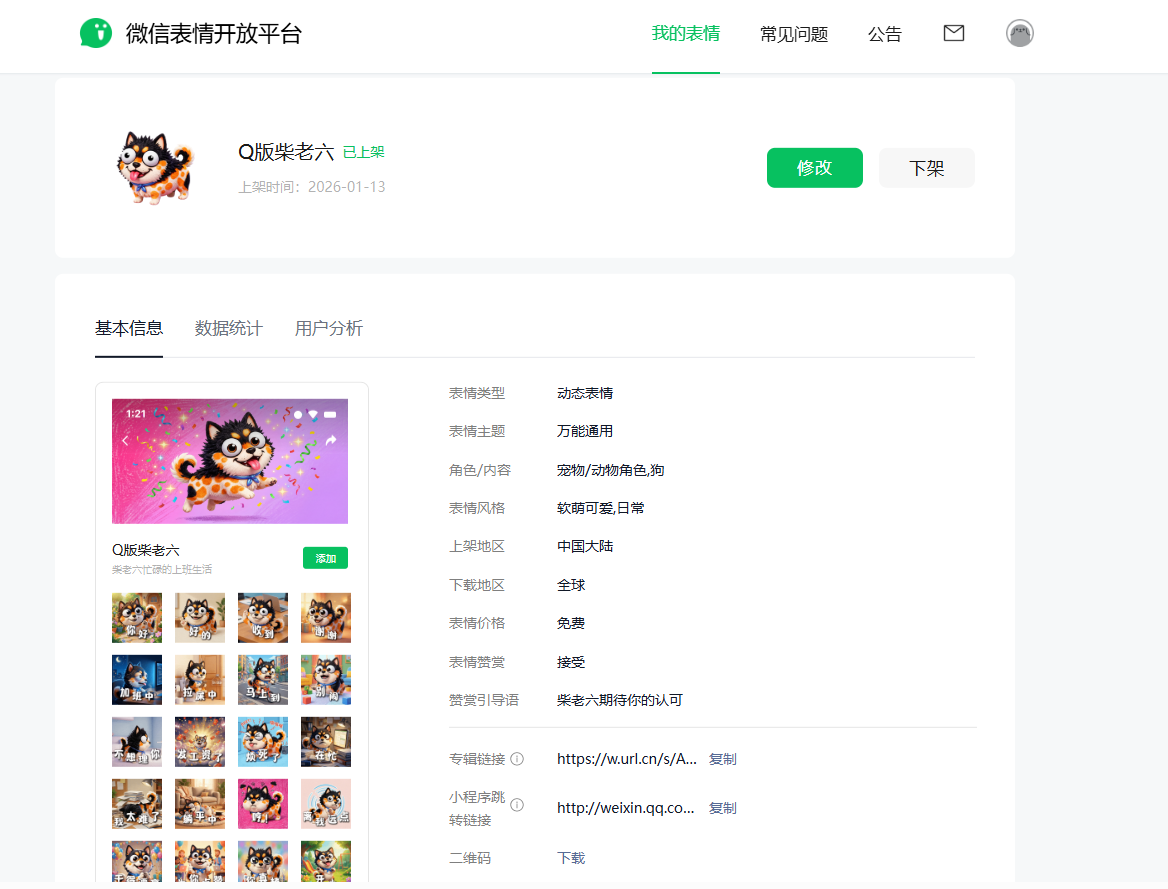Click the 下架 button

[x=927, y=168]
